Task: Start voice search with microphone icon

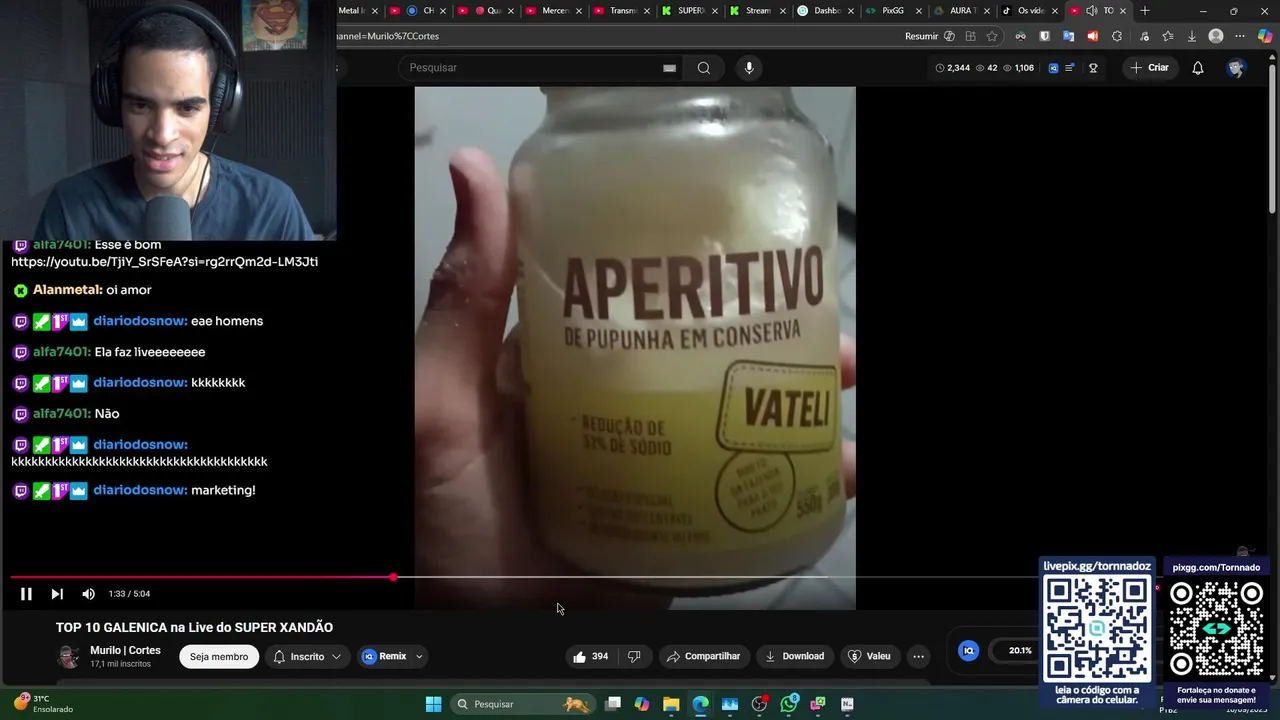Action: pyautogui.click(x=749, y=68)
